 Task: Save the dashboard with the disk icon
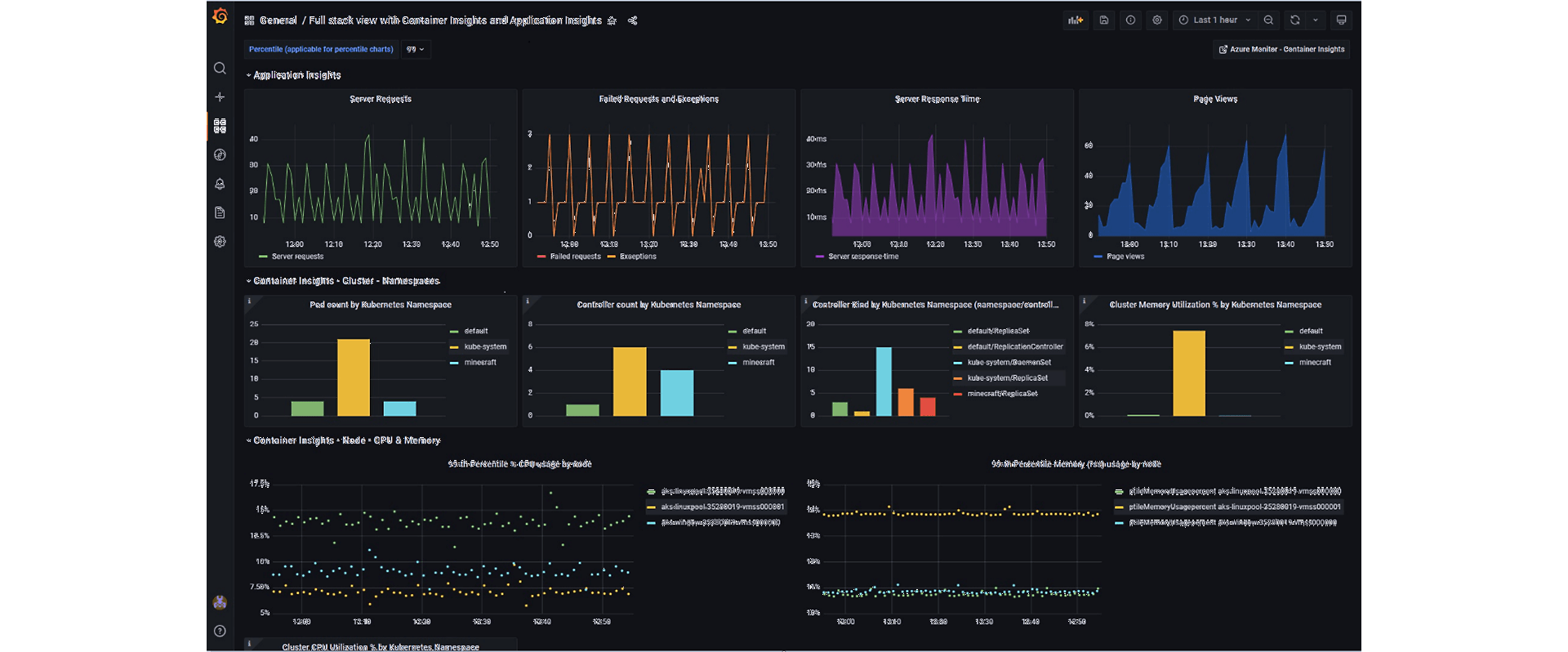pyautogui.click(x=1104, y=20)
